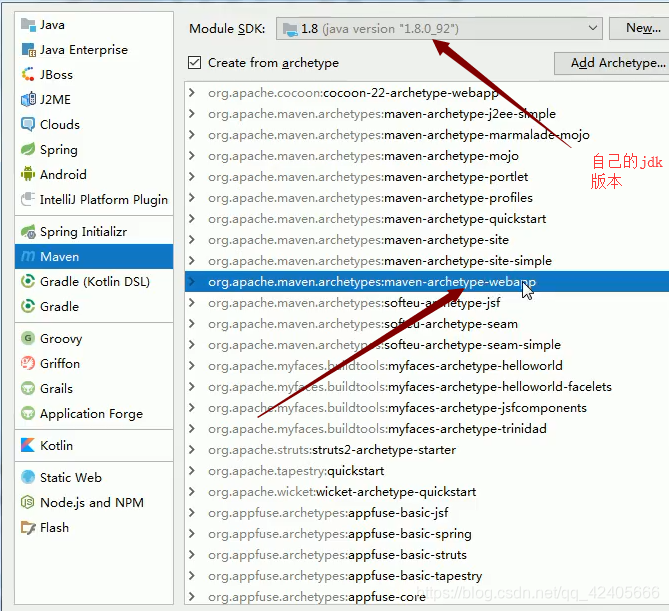Select Java Enterprise project type
Viewport: 669px width, 611px height.
94,50
